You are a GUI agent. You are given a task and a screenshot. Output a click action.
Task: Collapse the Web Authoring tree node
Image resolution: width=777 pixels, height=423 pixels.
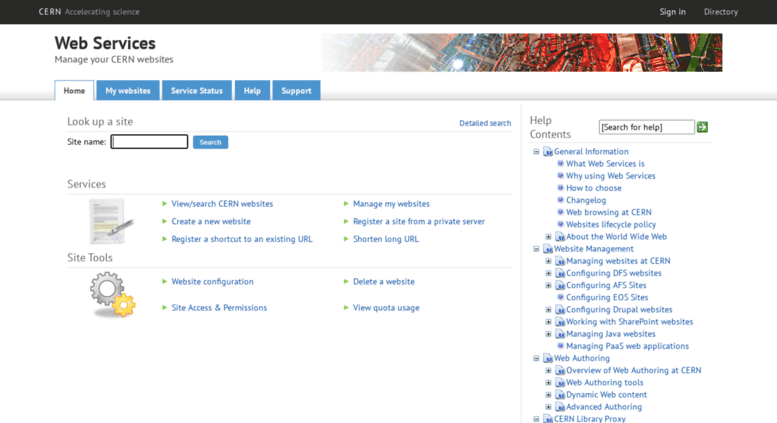point(536,358)
